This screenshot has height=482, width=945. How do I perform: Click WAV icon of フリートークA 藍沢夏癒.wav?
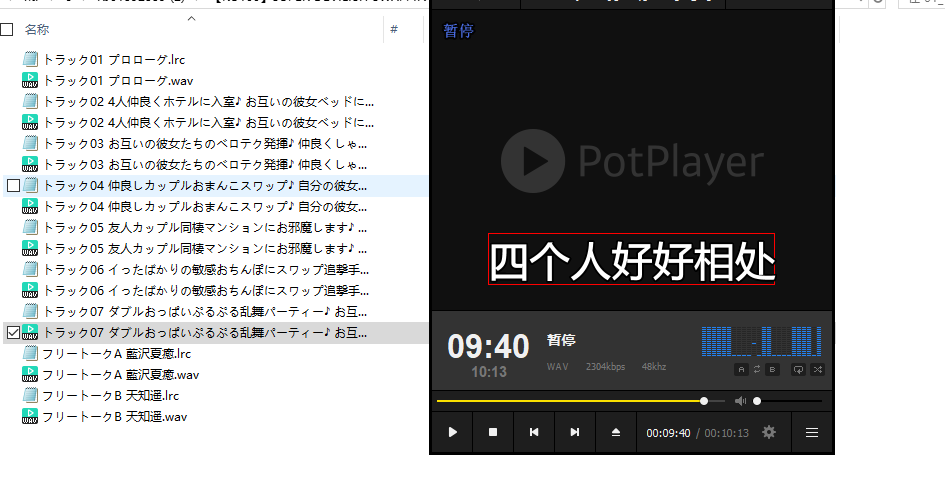[x=30, y=375]
